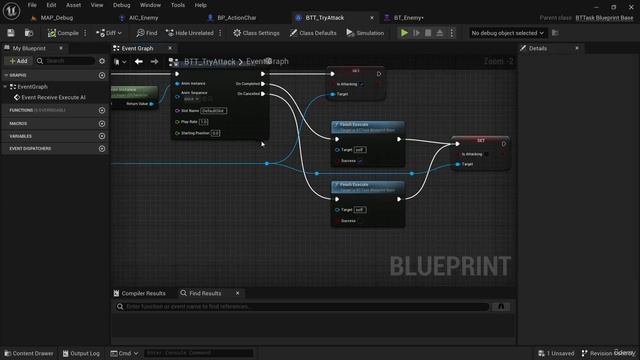Open Hide Unrelated options menu
This screenshot has height=360, width=640.
click(x=220, y=33)
